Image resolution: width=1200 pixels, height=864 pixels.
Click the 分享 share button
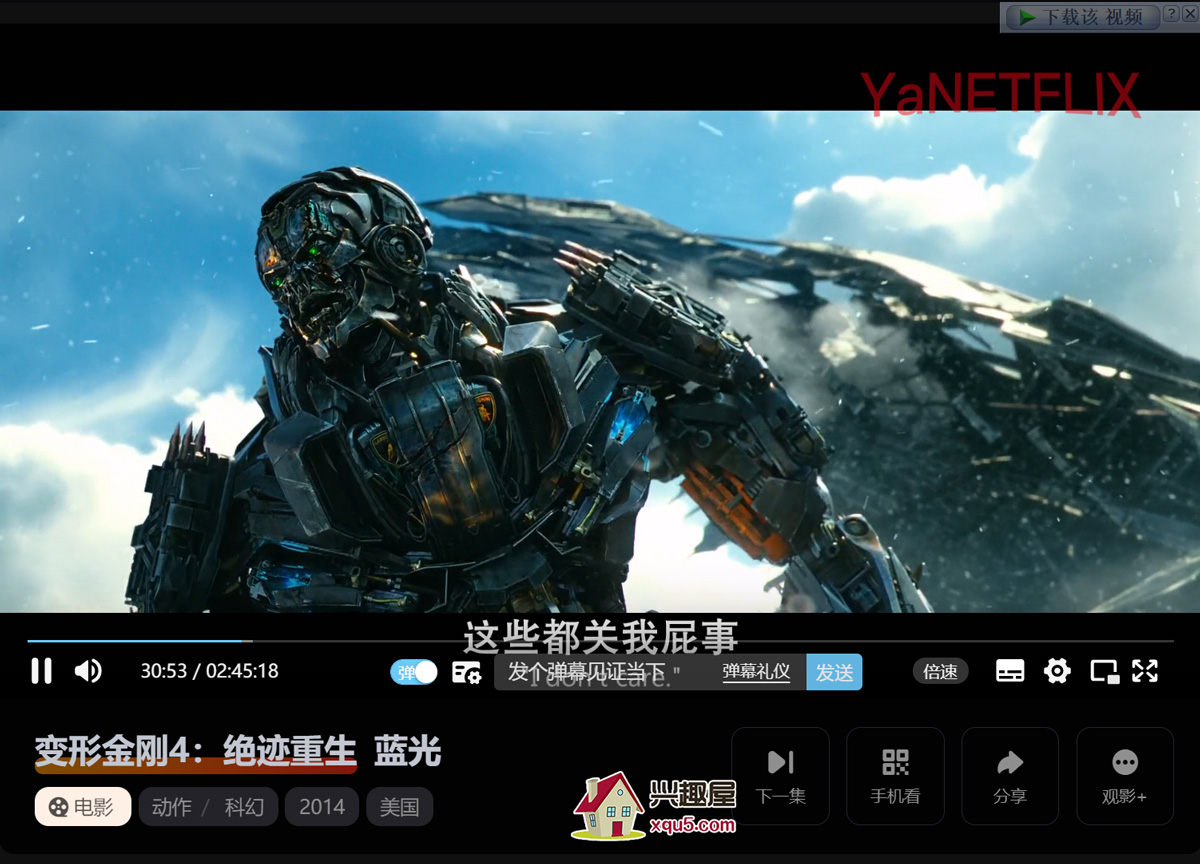point(1010,776)
